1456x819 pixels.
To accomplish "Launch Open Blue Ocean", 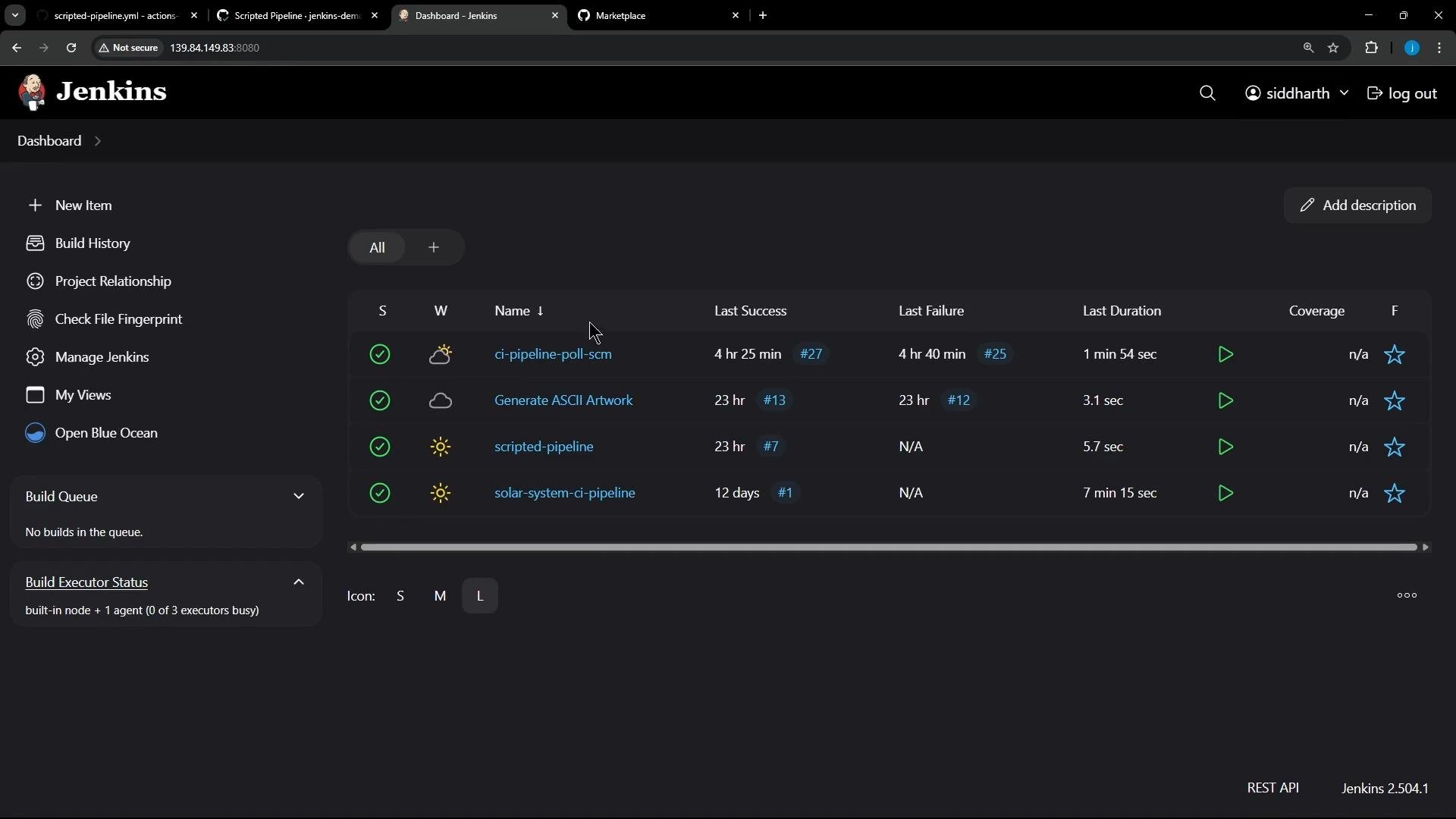I will (x=93, y=433).
